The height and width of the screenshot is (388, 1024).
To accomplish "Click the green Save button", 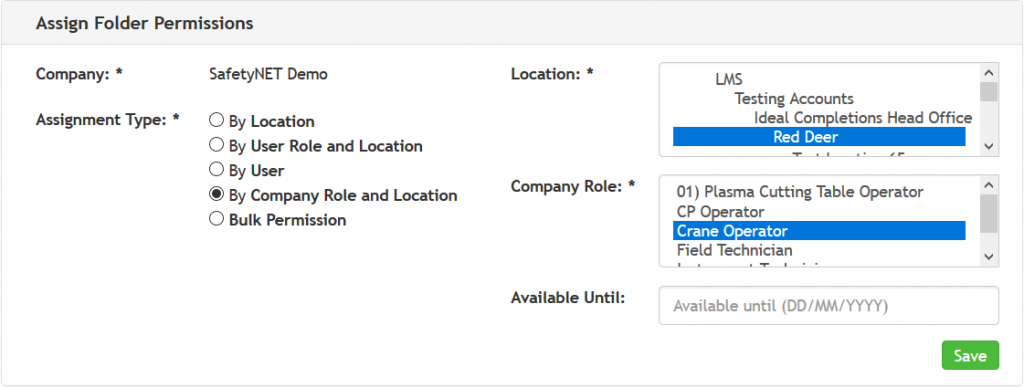I will [970, 355].
